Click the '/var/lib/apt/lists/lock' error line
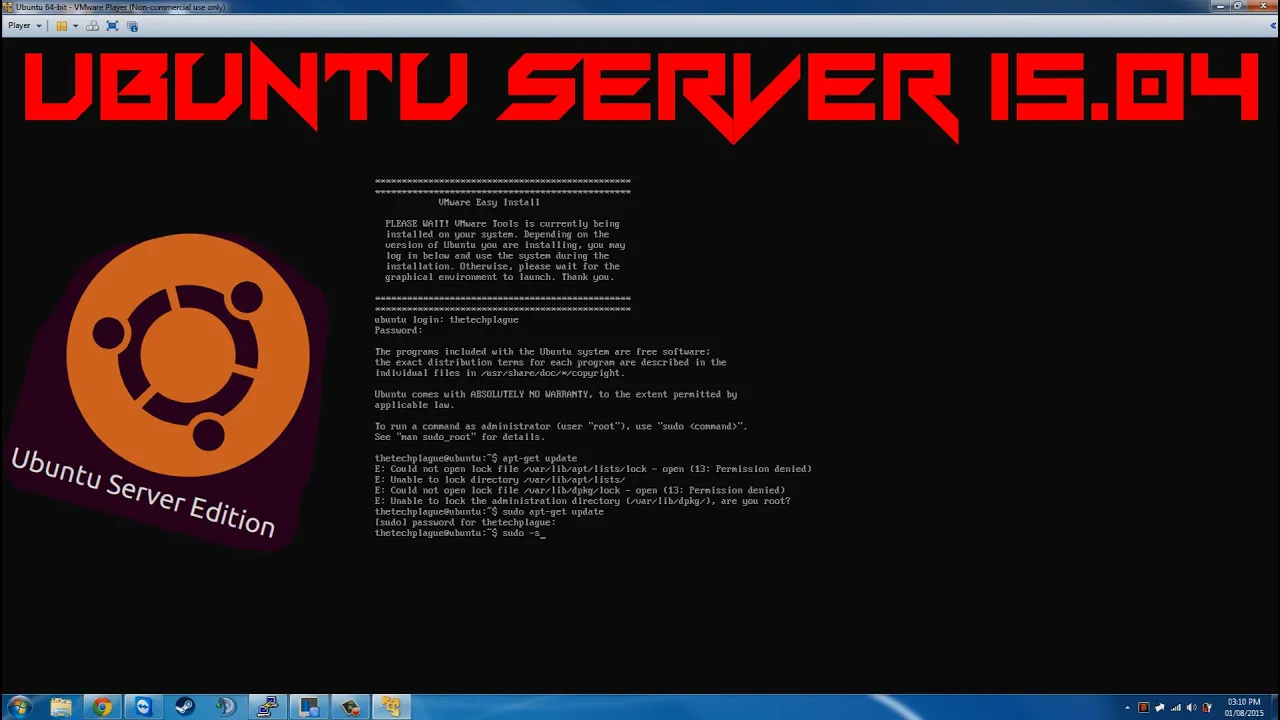 point(593,469)
